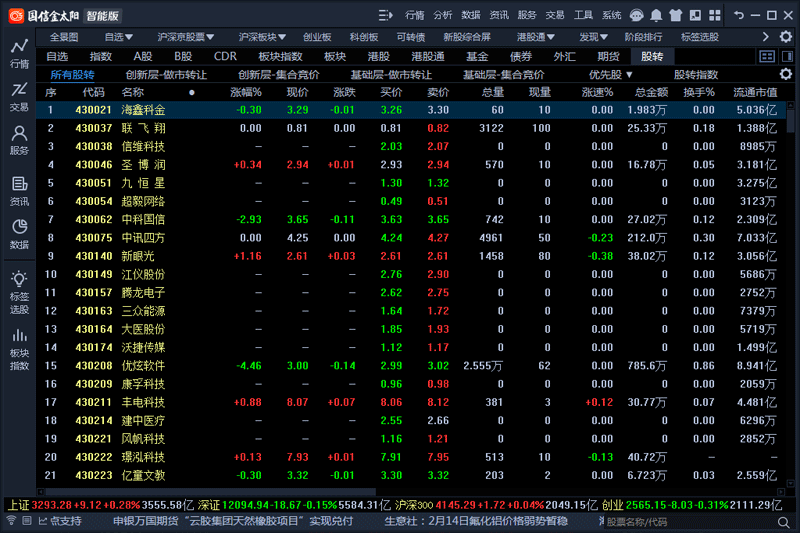Open the 优先股 dropdown filter
The image size is (800, 533).
tap(611, 75)
